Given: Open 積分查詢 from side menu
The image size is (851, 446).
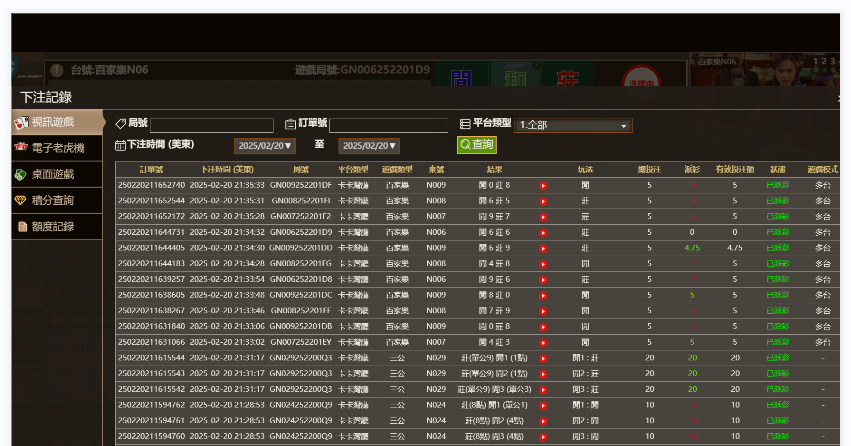Looking at the screenshot, I should click(x=57, y=200).
